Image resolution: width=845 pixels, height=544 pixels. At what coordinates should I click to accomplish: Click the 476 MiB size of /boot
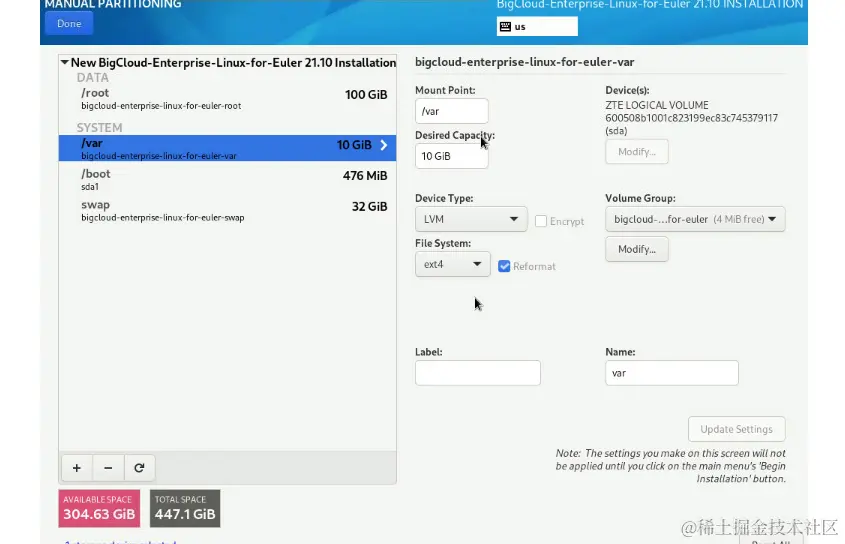pos(365,176)
